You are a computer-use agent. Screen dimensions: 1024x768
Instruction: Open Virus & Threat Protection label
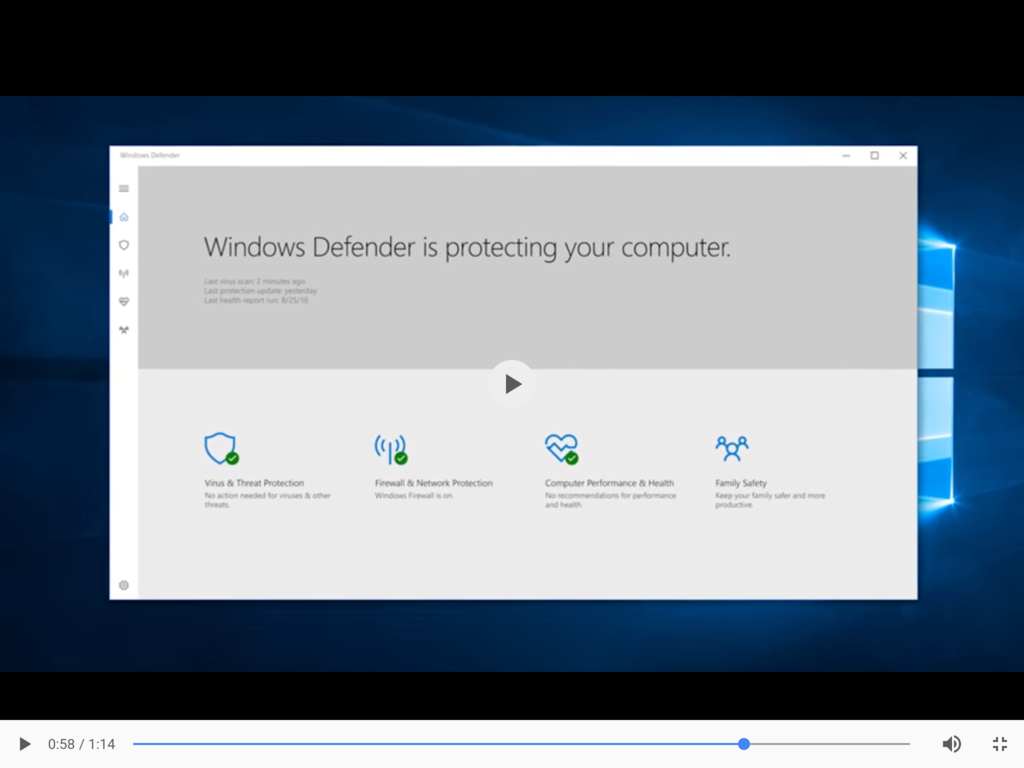pos(254,483)
